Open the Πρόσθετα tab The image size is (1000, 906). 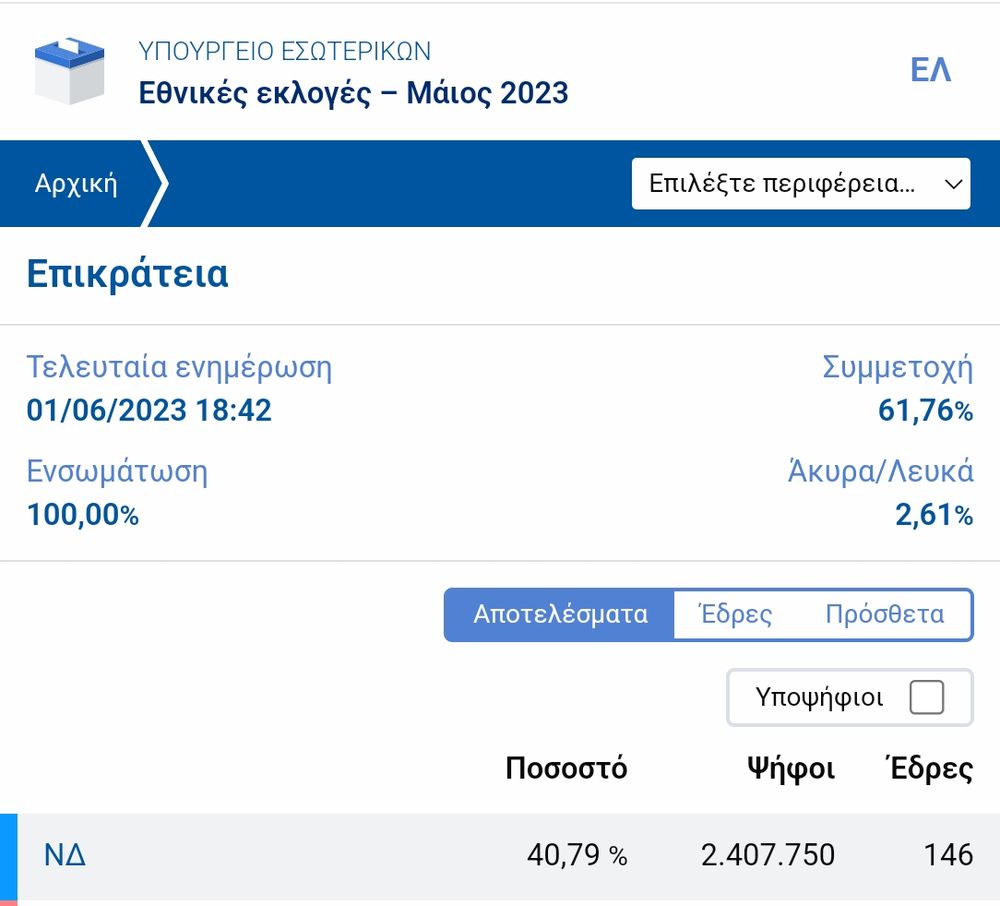[x=884, y=614]
